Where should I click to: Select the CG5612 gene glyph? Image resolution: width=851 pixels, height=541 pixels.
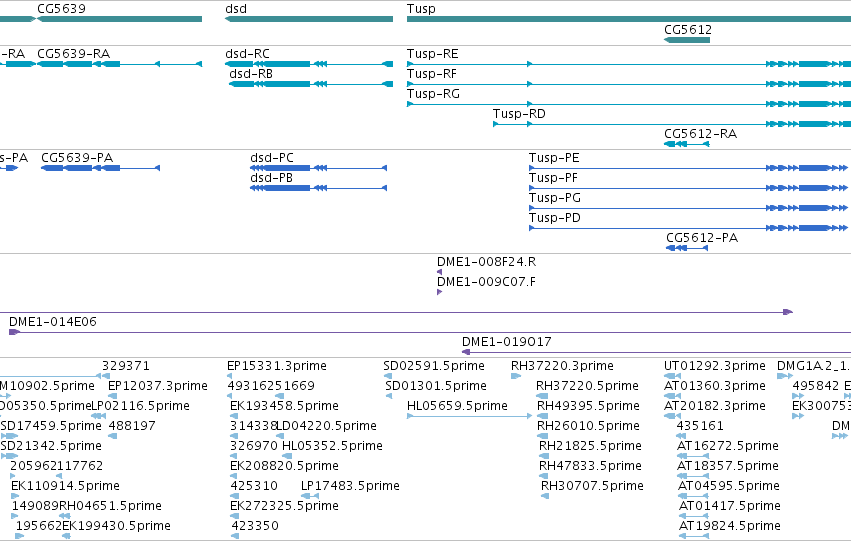687,40
